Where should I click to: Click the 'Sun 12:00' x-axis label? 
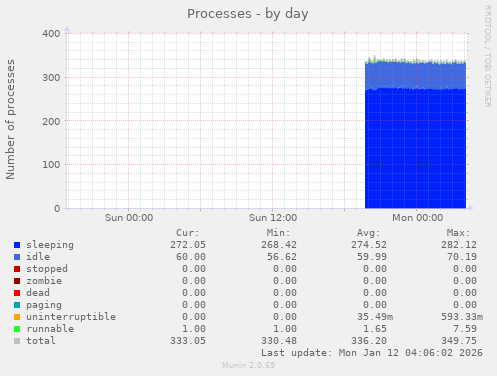click(273, 218)
